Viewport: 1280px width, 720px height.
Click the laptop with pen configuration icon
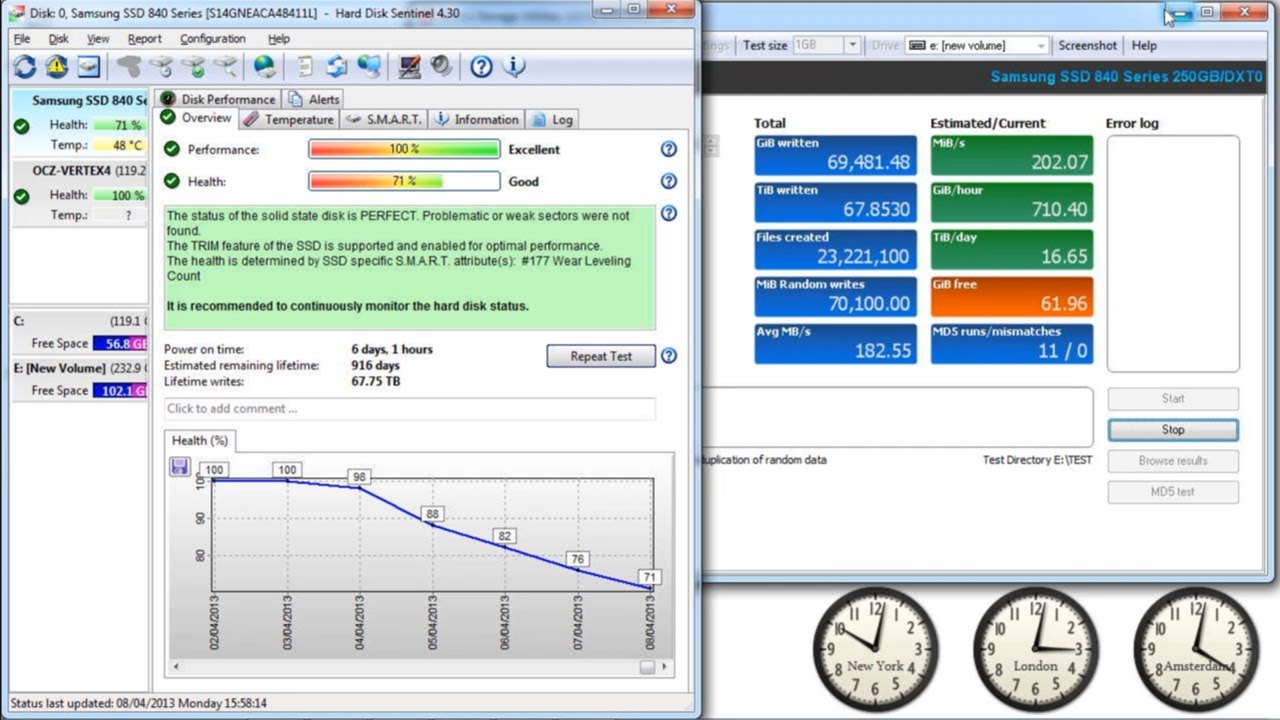point(409,67)
